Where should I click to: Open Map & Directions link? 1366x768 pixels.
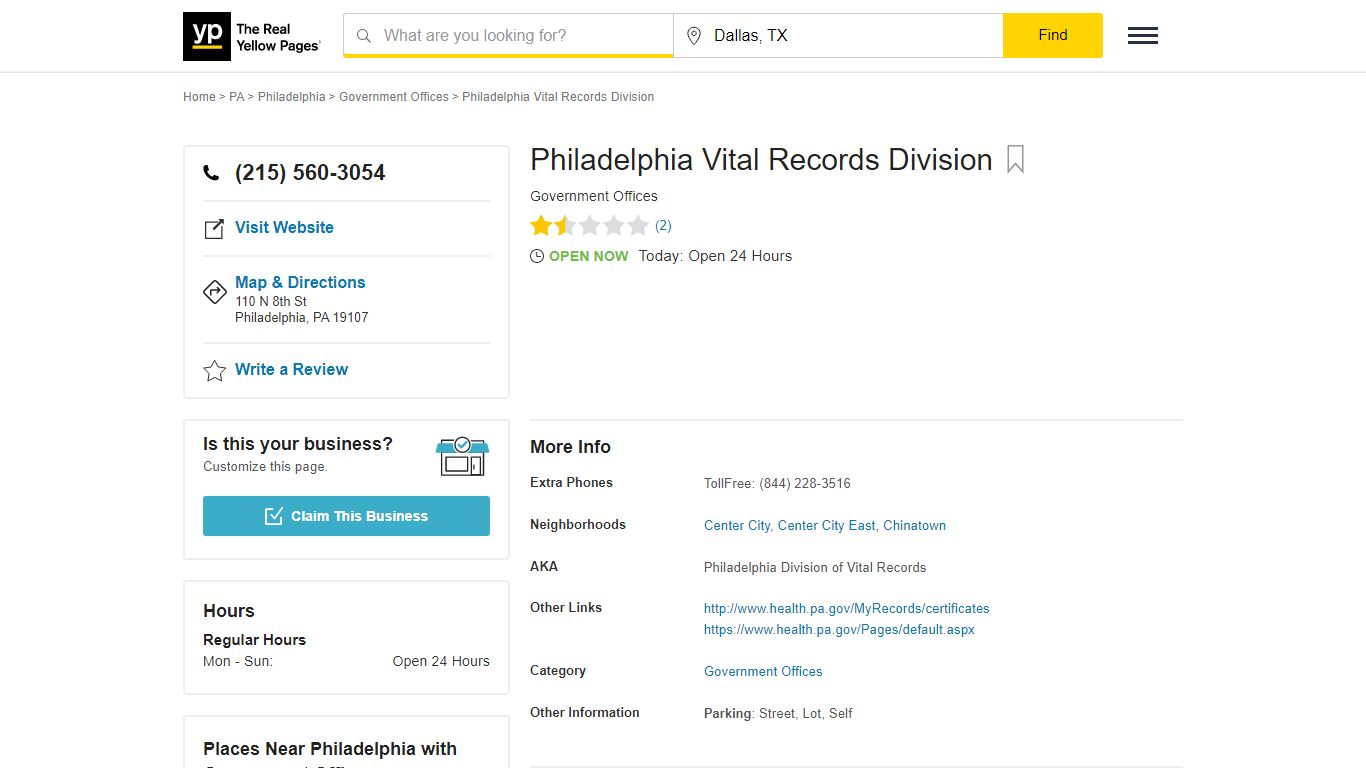point(300,283)
